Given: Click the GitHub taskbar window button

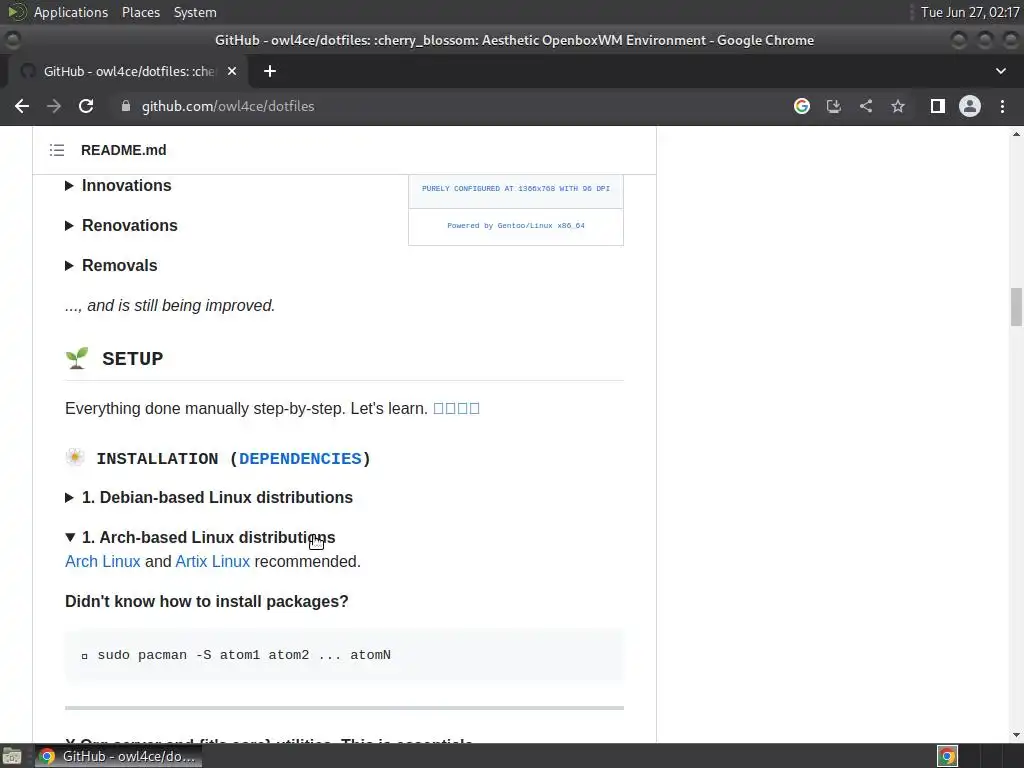Looking at the screenshot, I should (118, 756).
